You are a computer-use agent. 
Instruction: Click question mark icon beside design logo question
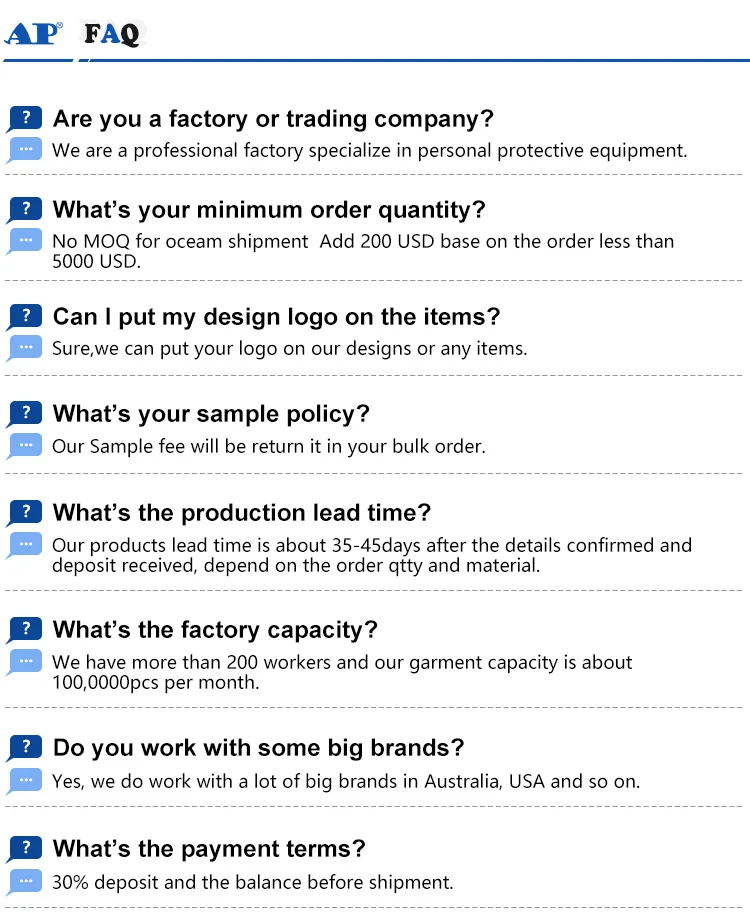[x=25, y=317]
